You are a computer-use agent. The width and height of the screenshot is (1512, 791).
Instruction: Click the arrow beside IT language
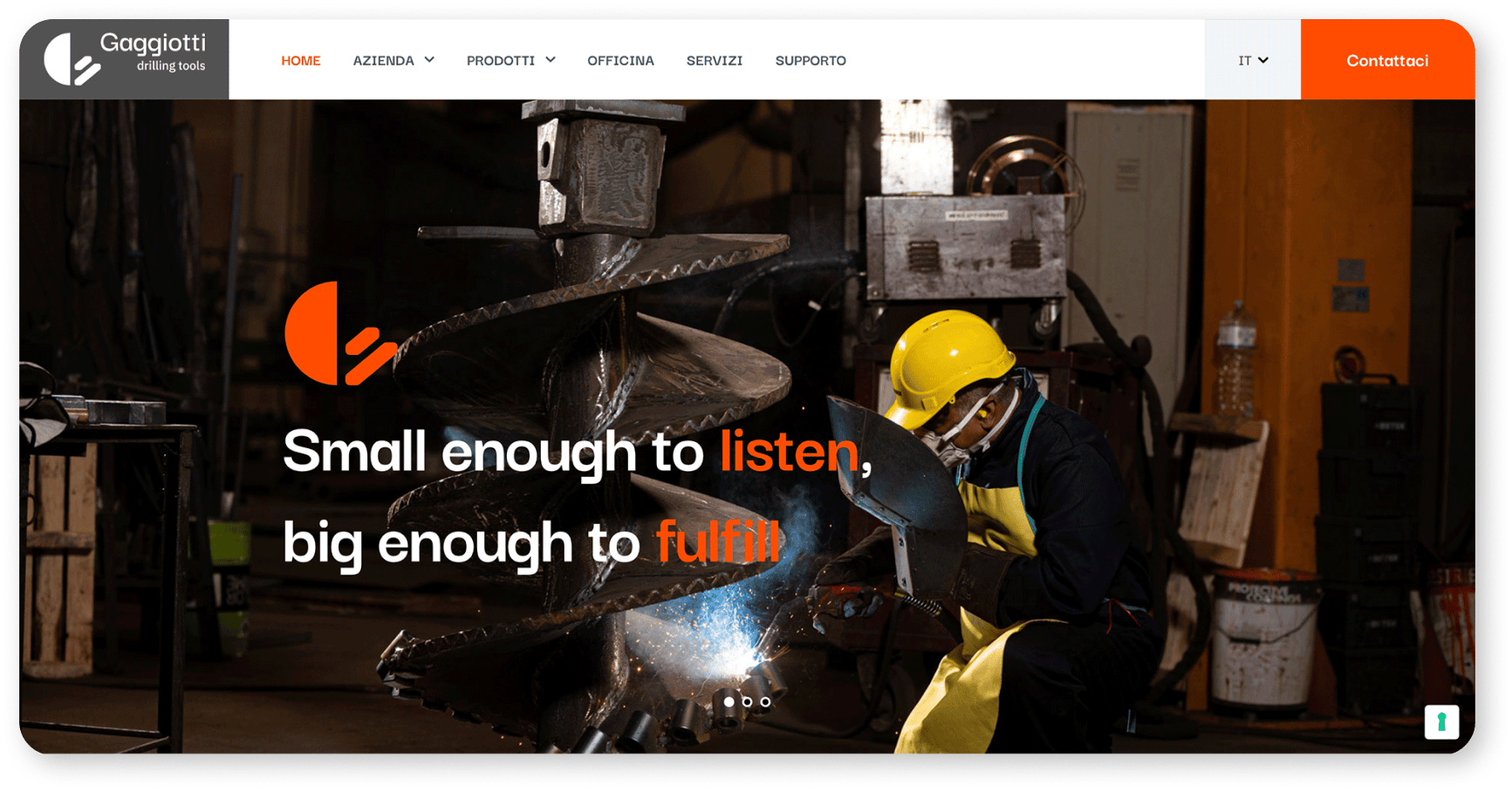coord(1263,60)
